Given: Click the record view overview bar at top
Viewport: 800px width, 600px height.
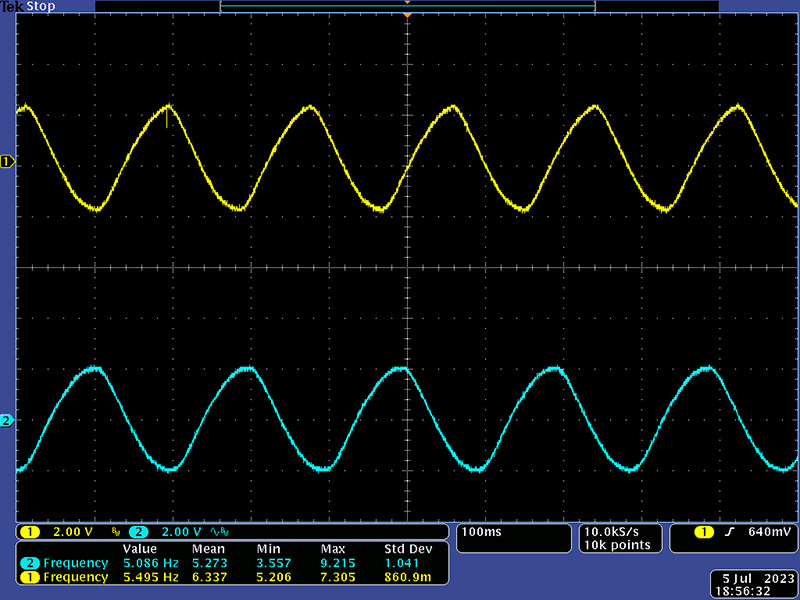Looking at the screenshot, I should (x=407, y=6).
